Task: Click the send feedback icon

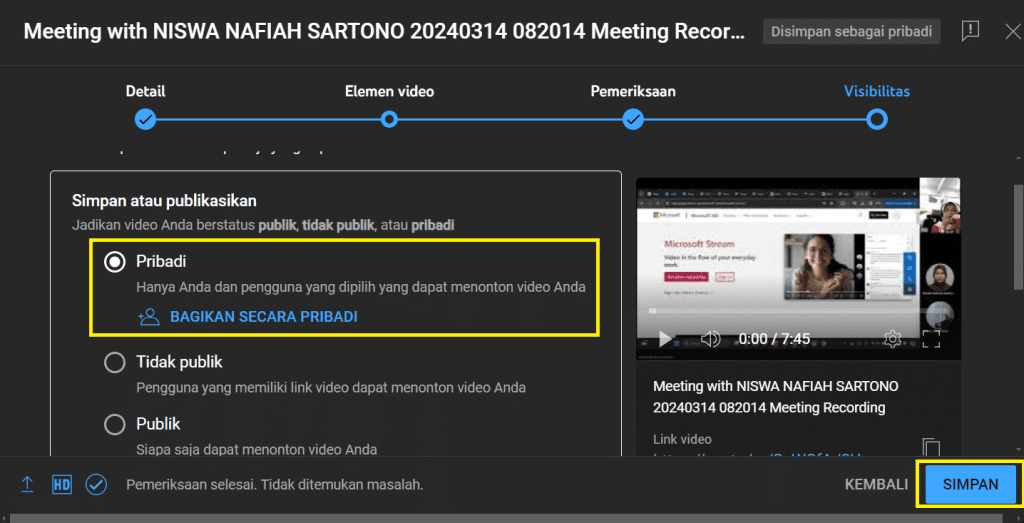Action: (969, 31)
